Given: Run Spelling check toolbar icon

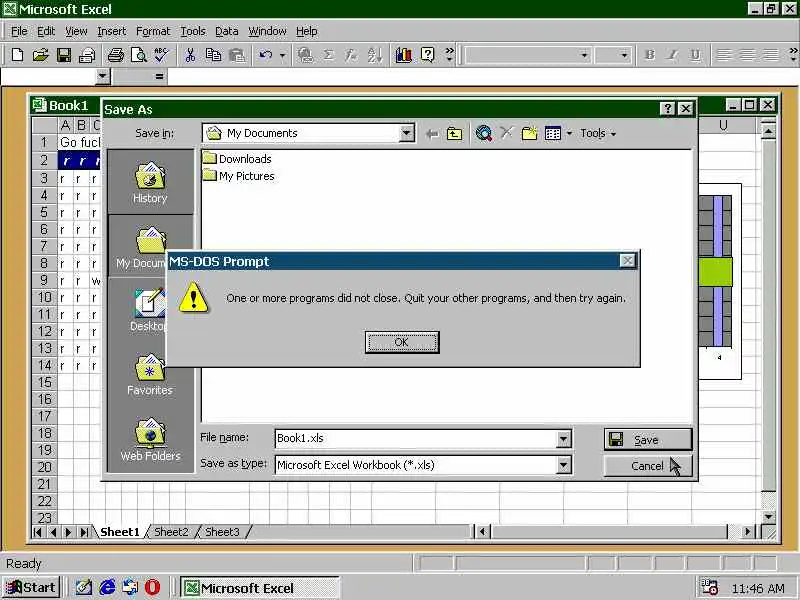Looking at the screenshot, I should click(161, 55).
